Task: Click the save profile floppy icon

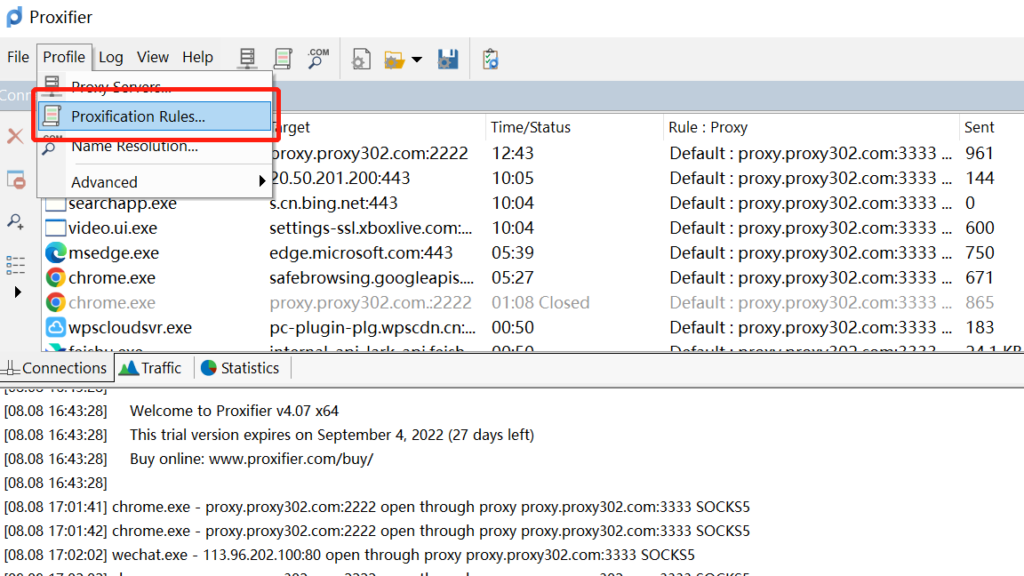Action: [x=448, y=59]
